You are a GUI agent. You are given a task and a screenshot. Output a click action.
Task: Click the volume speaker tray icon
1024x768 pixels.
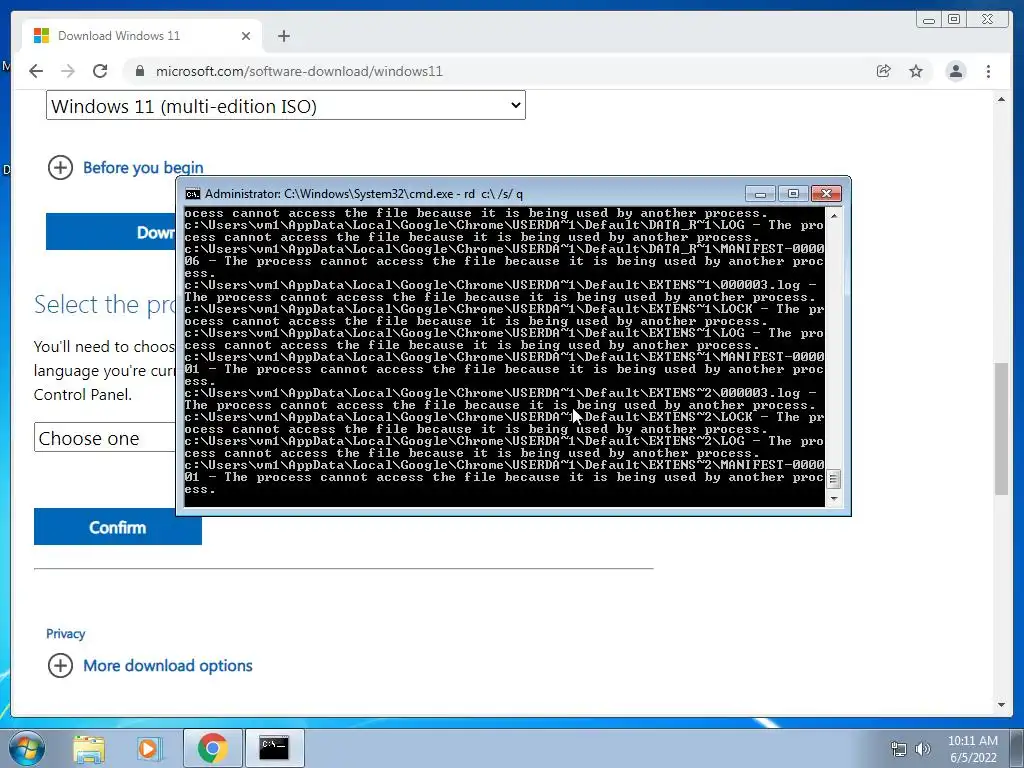pos(923,749)
